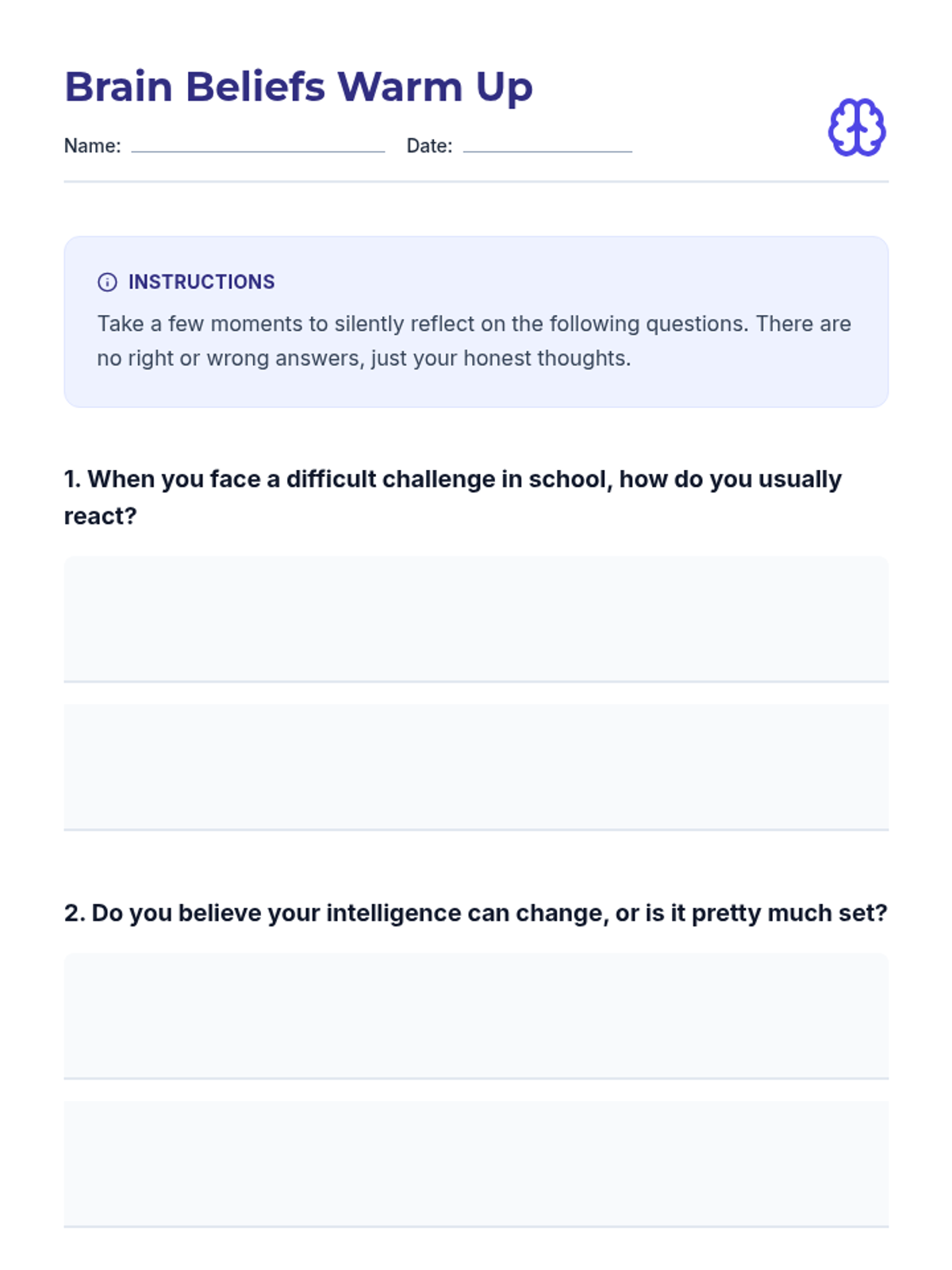The image size is (952, 1270).
Task: Click the Name blank line field
Action: 258,145
